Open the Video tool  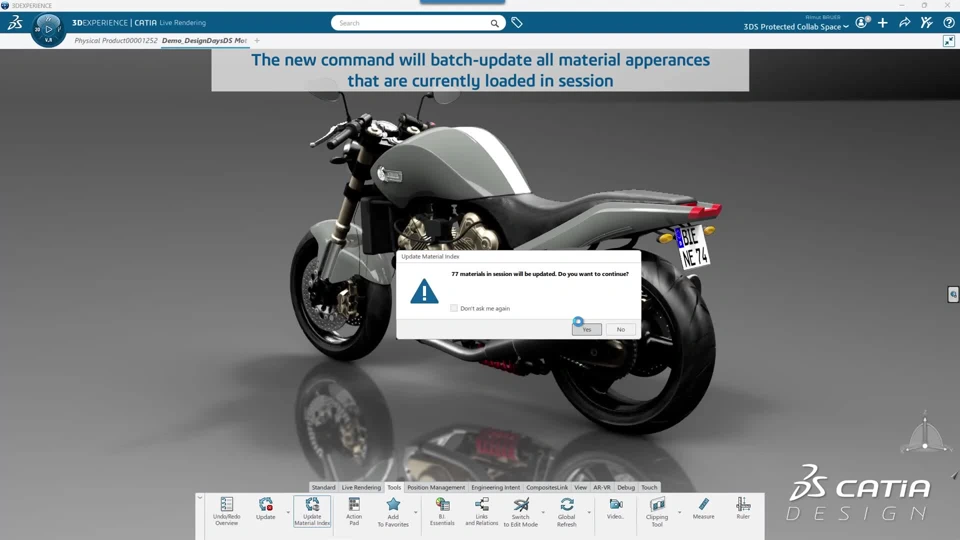(x=615, y=509)
